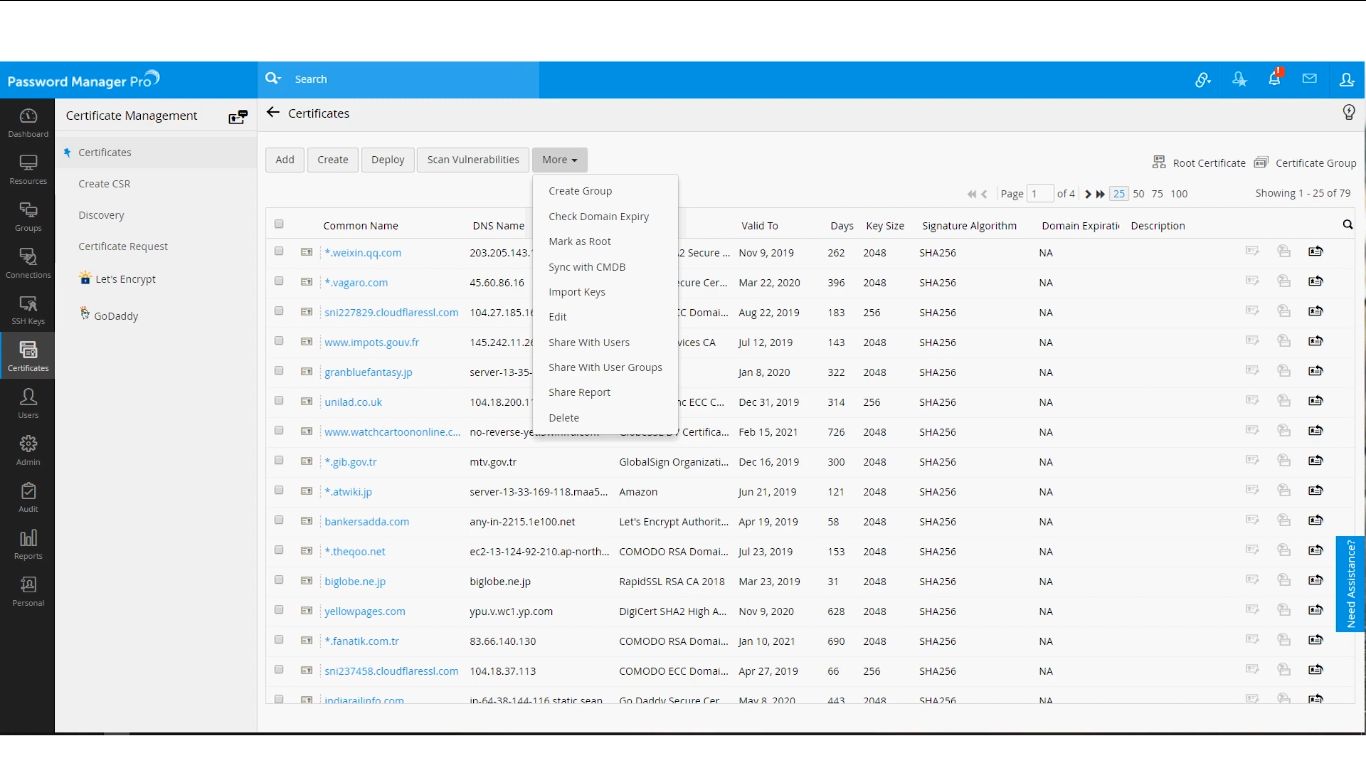The width and height of the screenshot is (1366, 768).
Task: Open notifications bell icon
Action: 1275,78
